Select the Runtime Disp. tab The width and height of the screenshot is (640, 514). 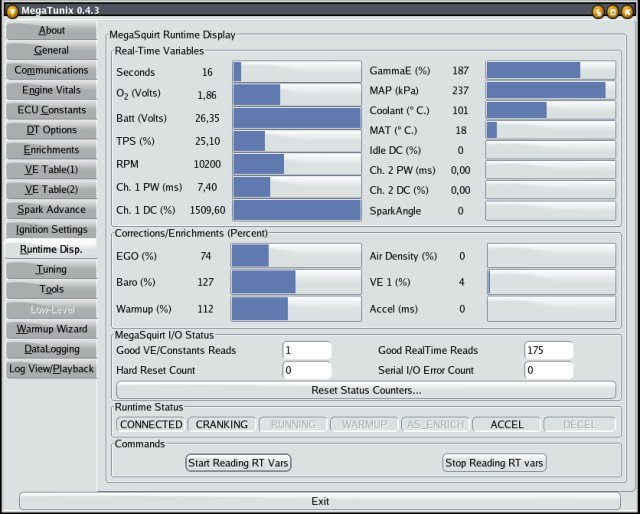click(x=51, y=249)
